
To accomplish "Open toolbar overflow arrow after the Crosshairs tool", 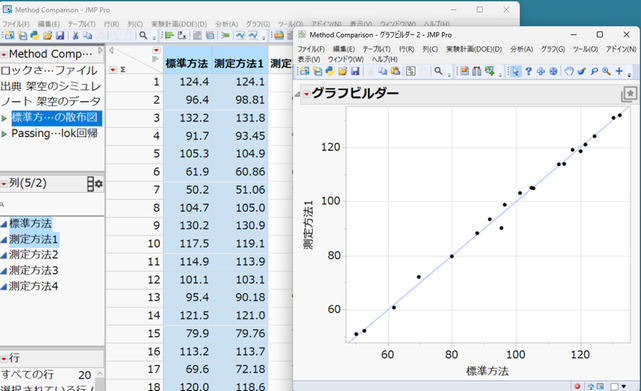I will [630, 74].
